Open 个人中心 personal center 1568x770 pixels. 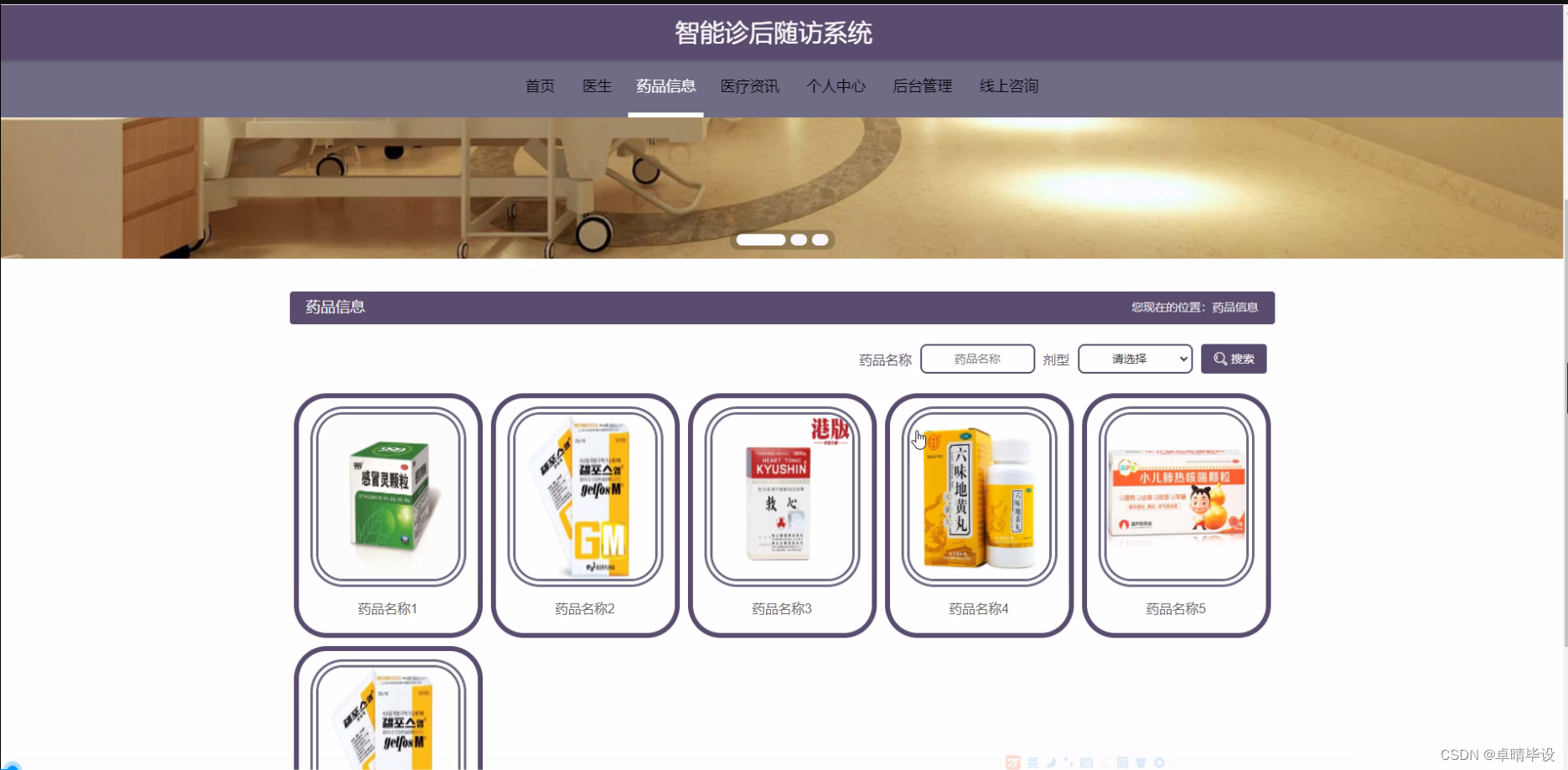(x=836, y=86)
